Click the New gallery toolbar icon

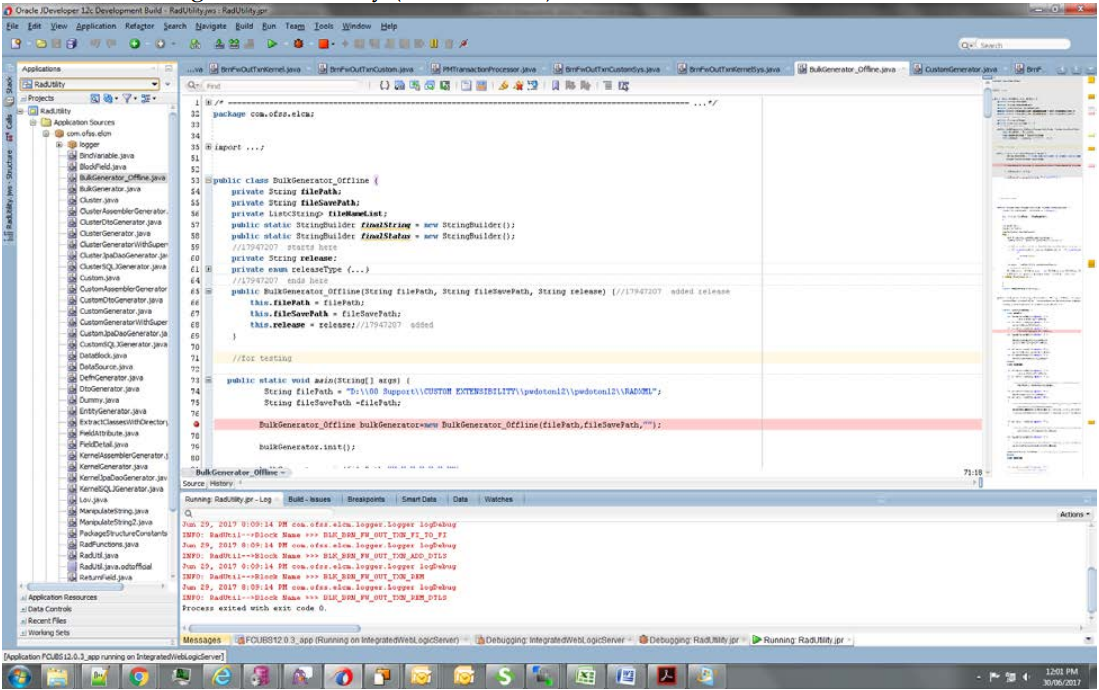17,44
